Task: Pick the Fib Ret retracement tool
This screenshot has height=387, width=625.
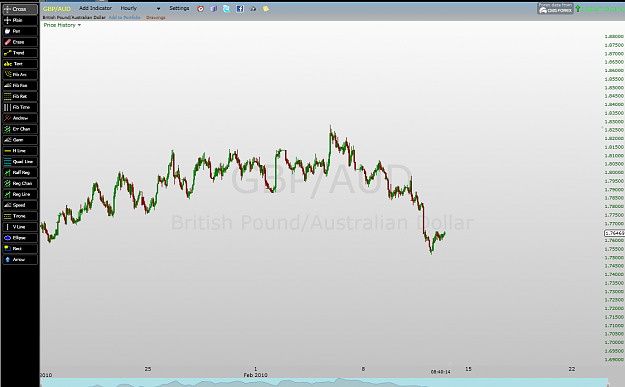Action: pyautogui.click(x=20, y=96)
